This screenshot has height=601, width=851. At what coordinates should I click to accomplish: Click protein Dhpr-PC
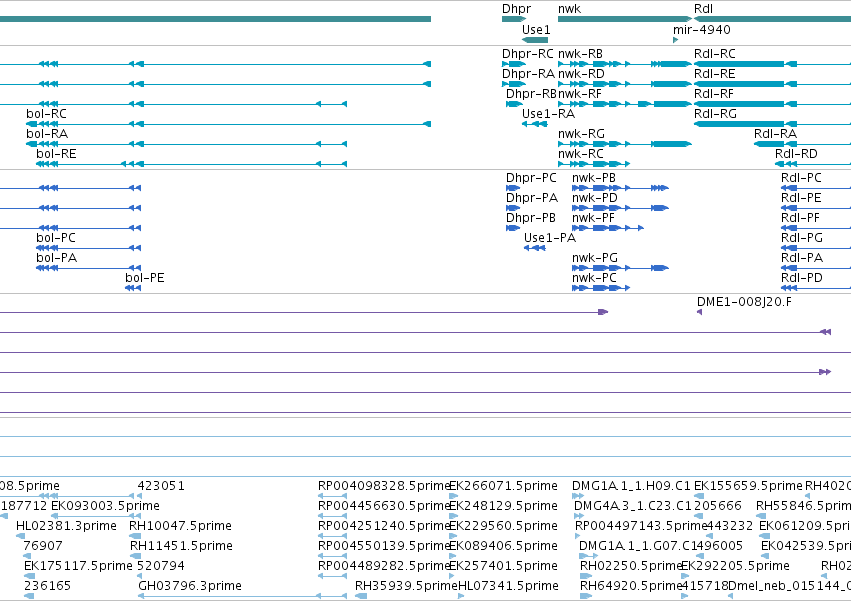click(x=531, y=178)
